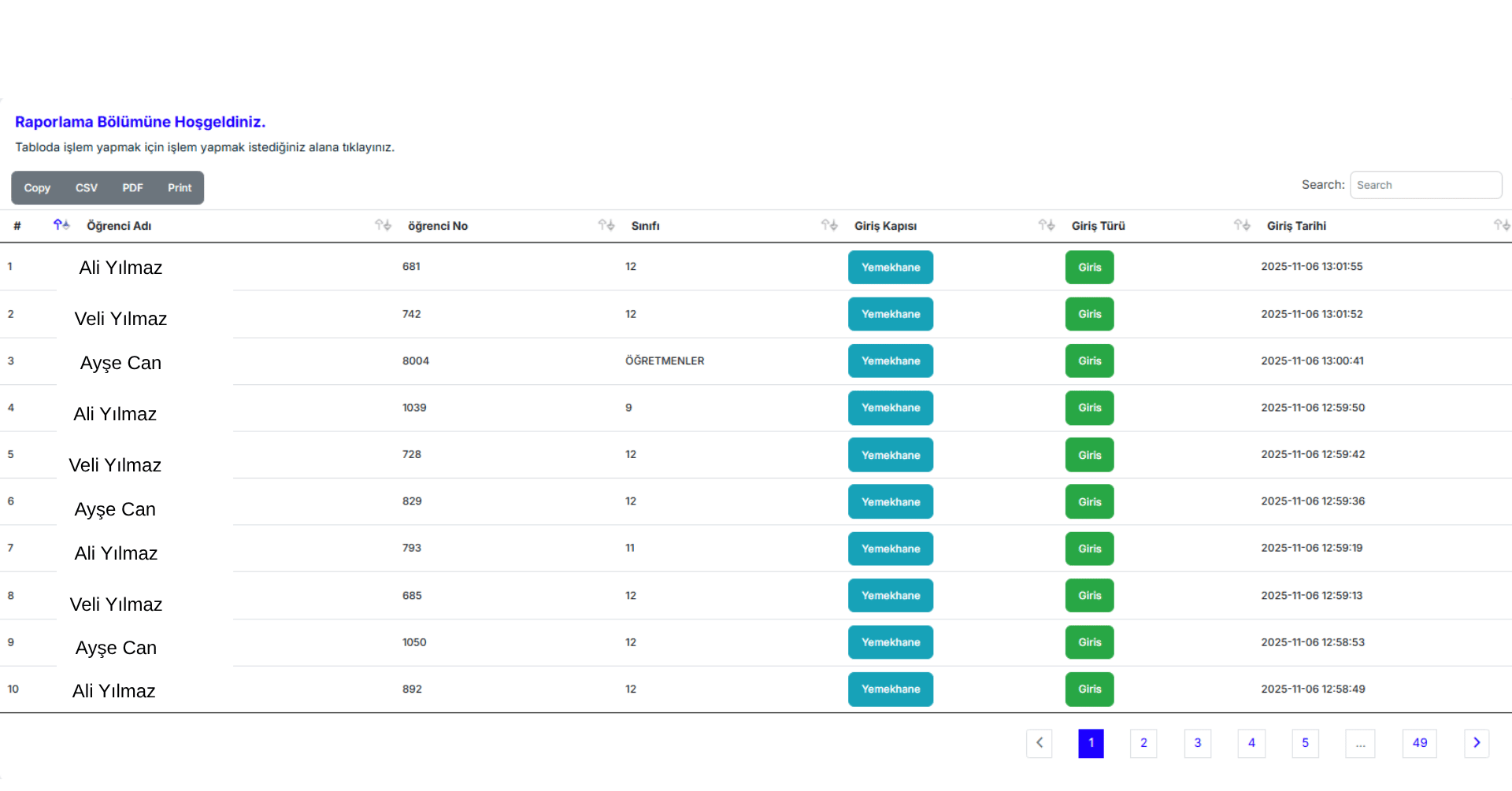Copy the table data

pos(37,188)
